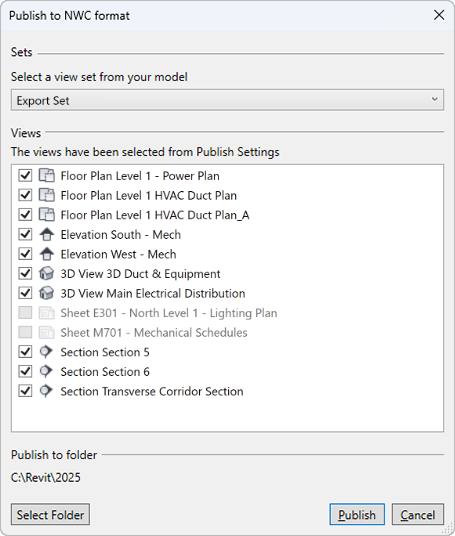Click the floor plan icon beside HVAC Duct Plan_A
Image resolution: width=455 pixels, height=536 pixels.
point(46,215)
